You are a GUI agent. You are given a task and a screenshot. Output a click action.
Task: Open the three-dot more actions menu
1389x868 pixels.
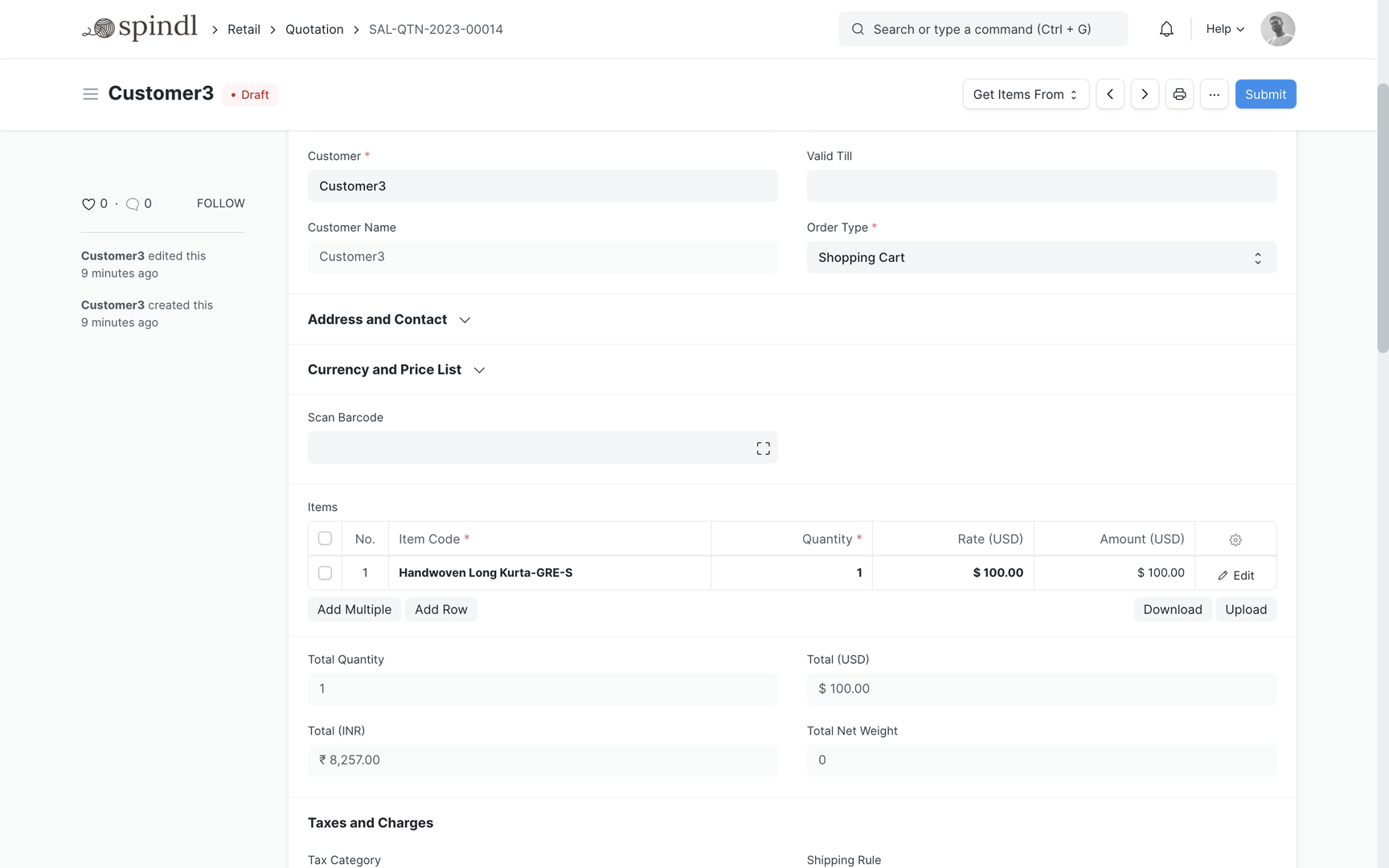click(x=1214, y=94)
